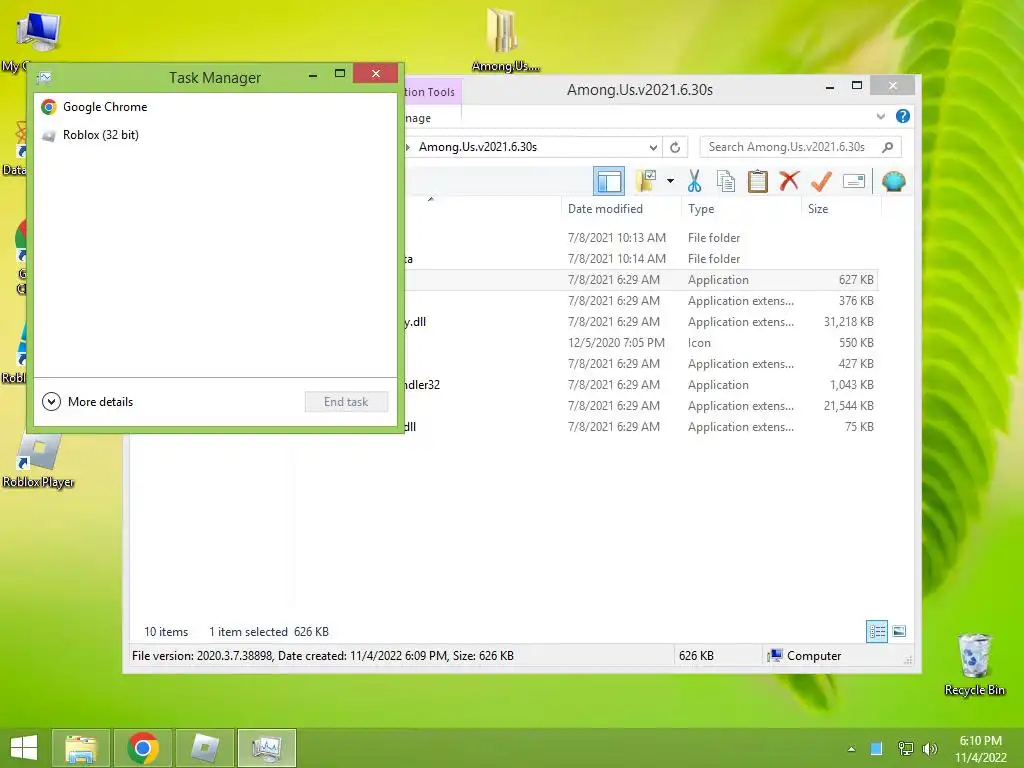Expand the ribbon with the chevron near Help
This screenshot has width=1024, height=768.
pos(880,116)
